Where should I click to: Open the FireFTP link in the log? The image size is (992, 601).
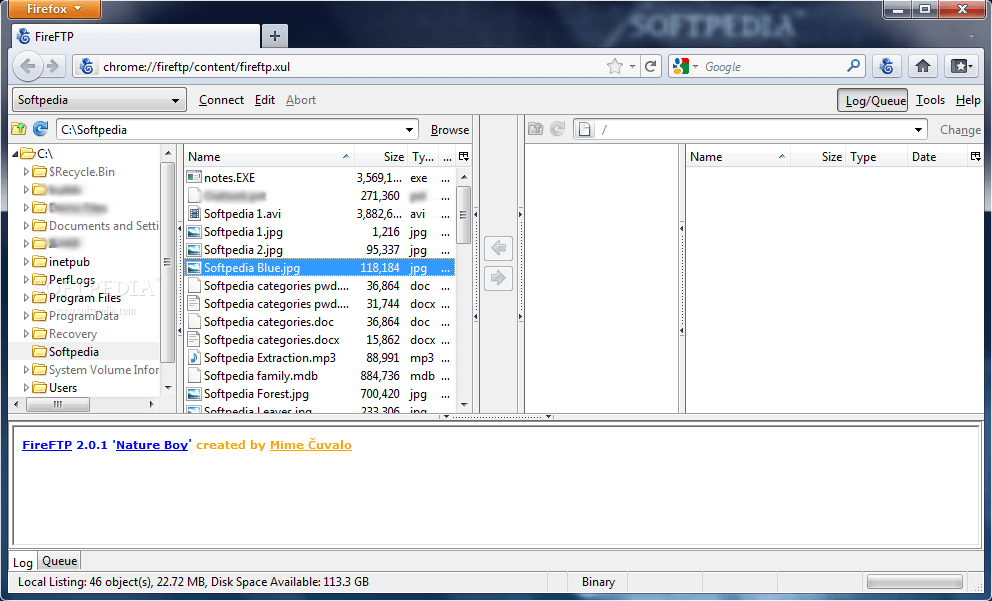47,445
